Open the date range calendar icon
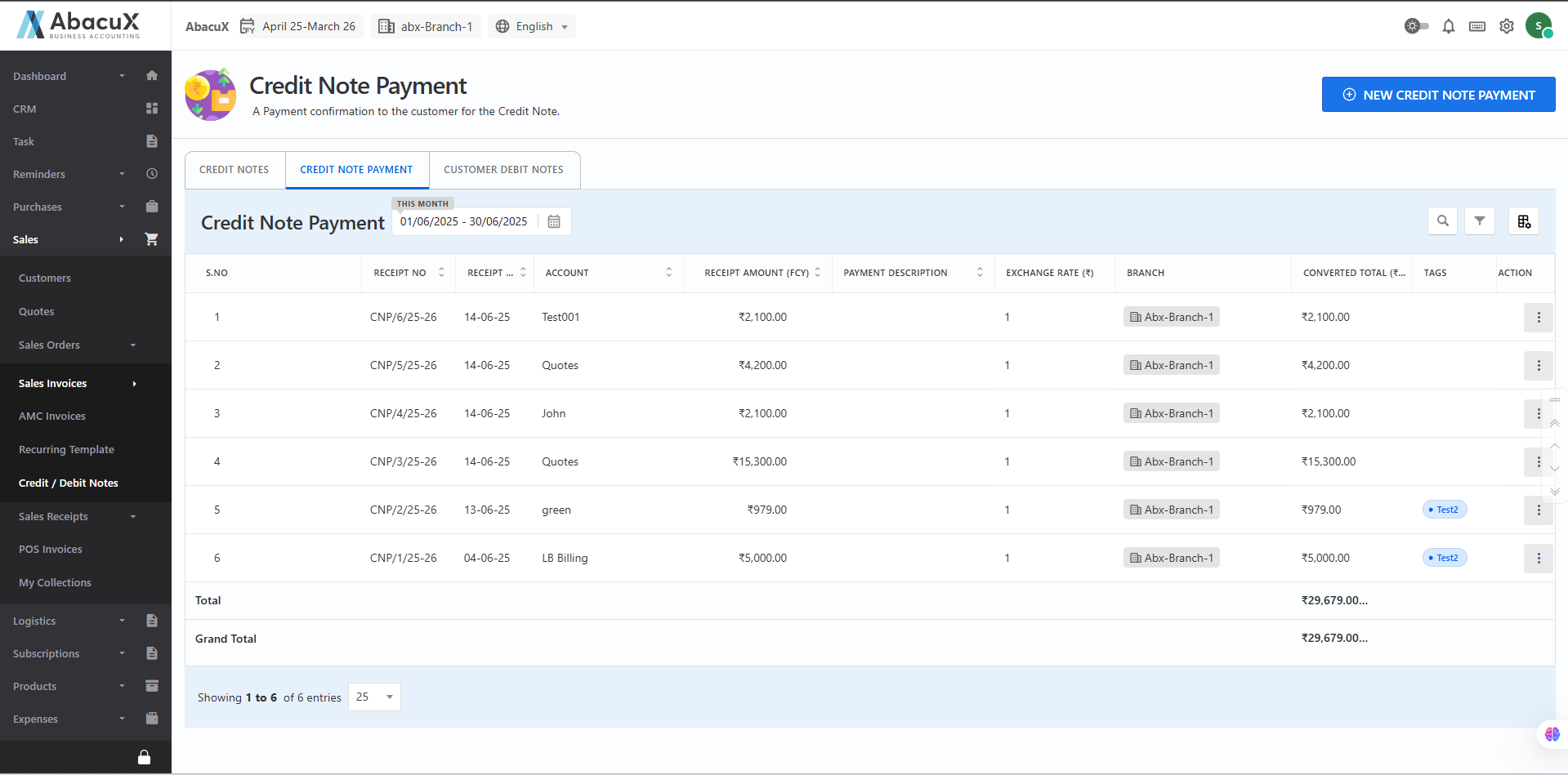Image resolution: width=1568 pixels, height=775 pixels. point(554,222)
